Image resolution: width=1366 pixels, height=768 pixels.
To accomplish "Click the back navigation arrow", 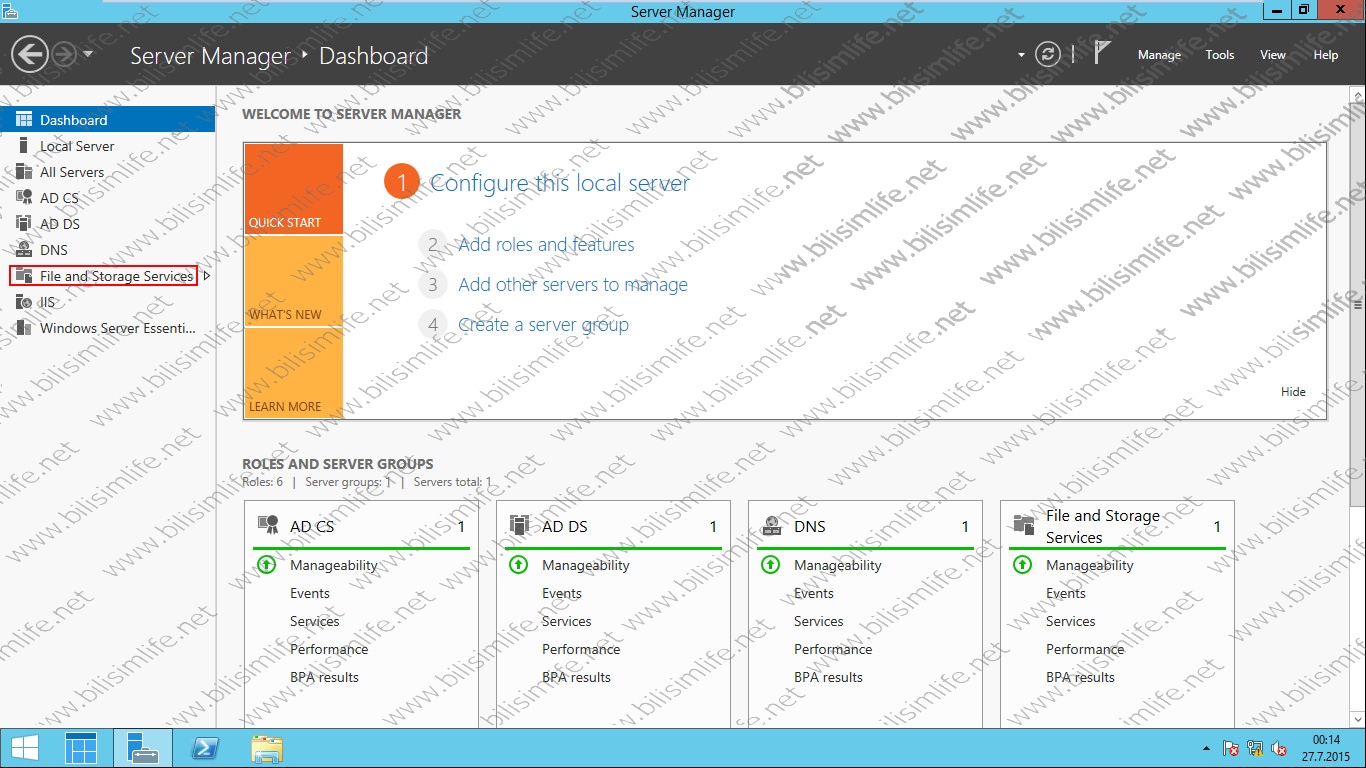I will coord(30,54).
